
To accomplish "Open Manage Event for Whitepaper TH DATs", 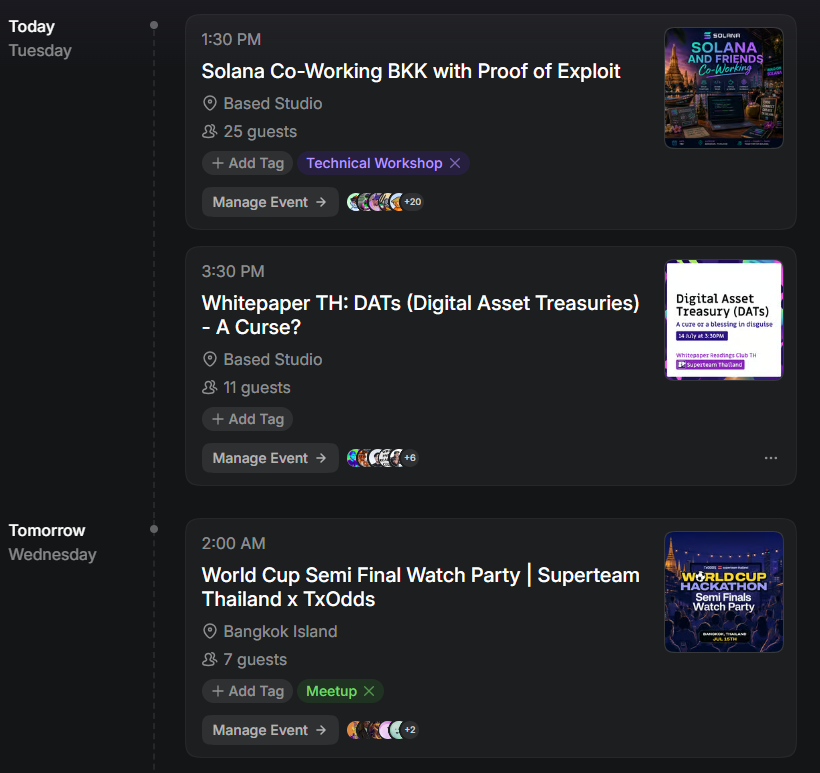I will coord(270,458).
